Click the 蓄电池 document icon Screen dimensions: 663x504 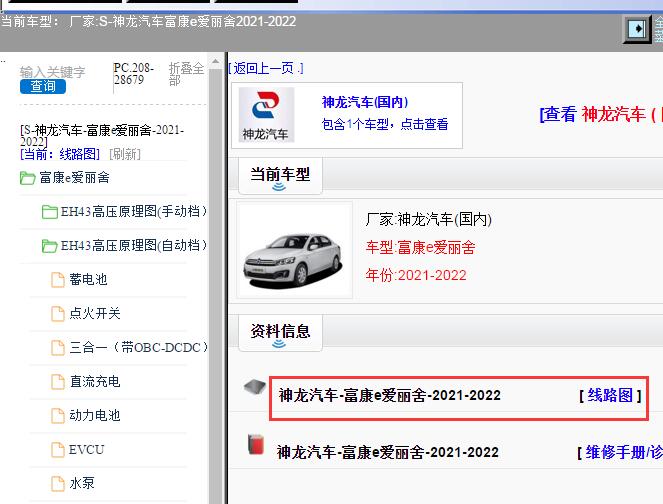click(x=58, y=279)
